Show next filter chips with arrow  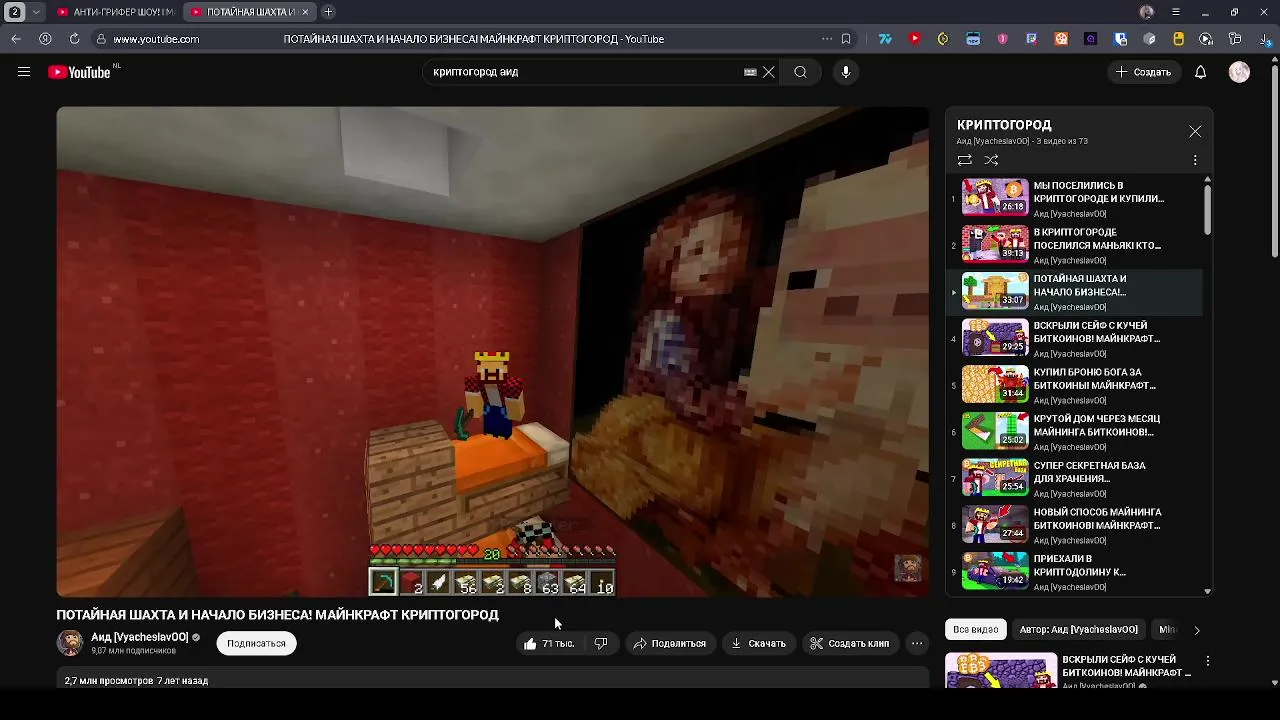click(x=1197, y=630)
